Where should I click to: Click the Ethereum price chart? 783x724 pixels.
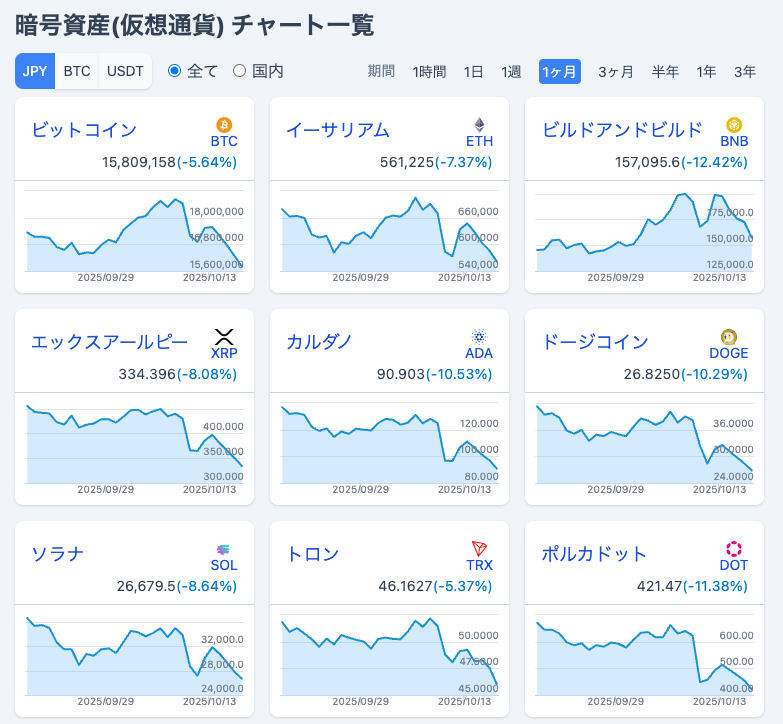tap(389, 235)
